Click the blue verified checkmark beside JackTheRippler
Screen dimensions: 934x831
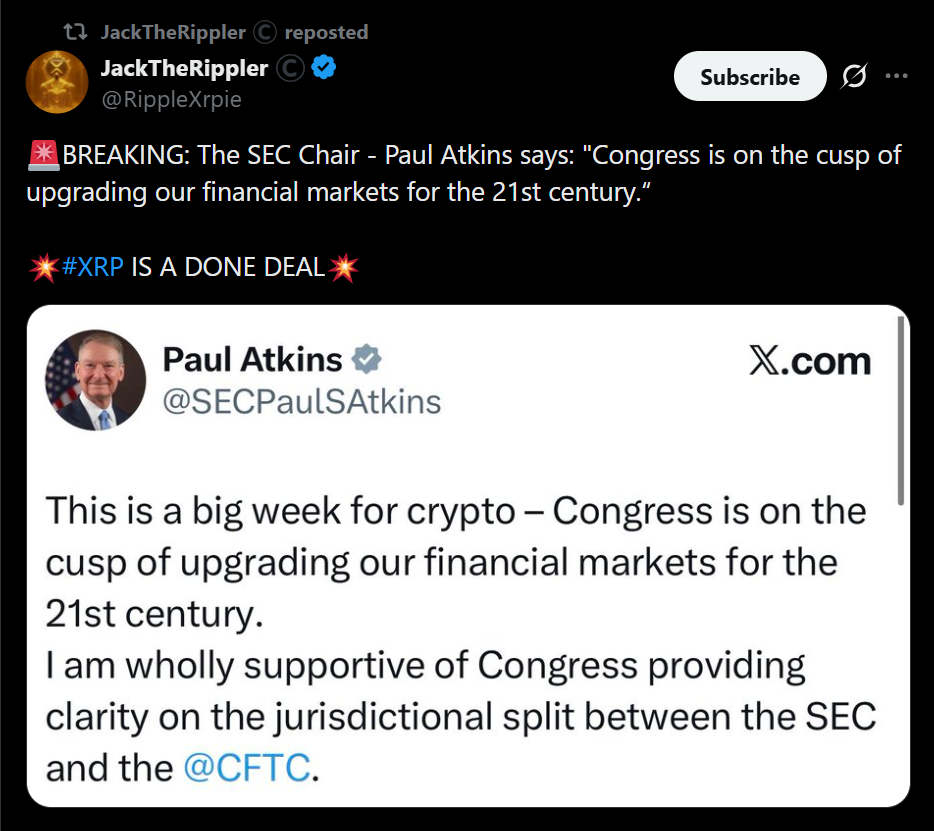(x=325, y=68)
